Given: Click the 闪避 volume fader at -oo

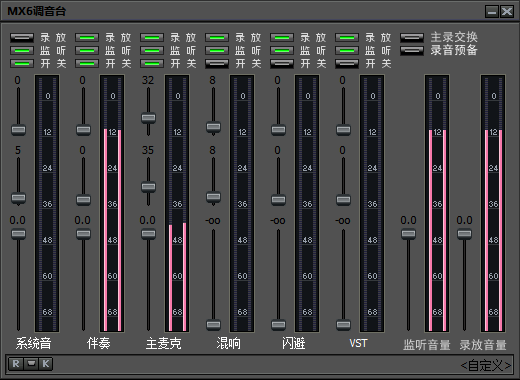Looking at the screenshot, I should coord(278,324).
